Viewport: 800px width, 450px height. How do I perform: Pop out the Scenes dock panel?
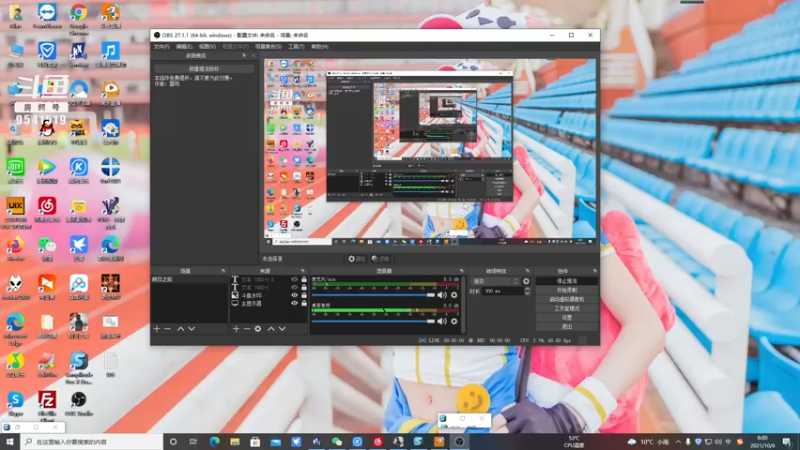click(223, 271)
